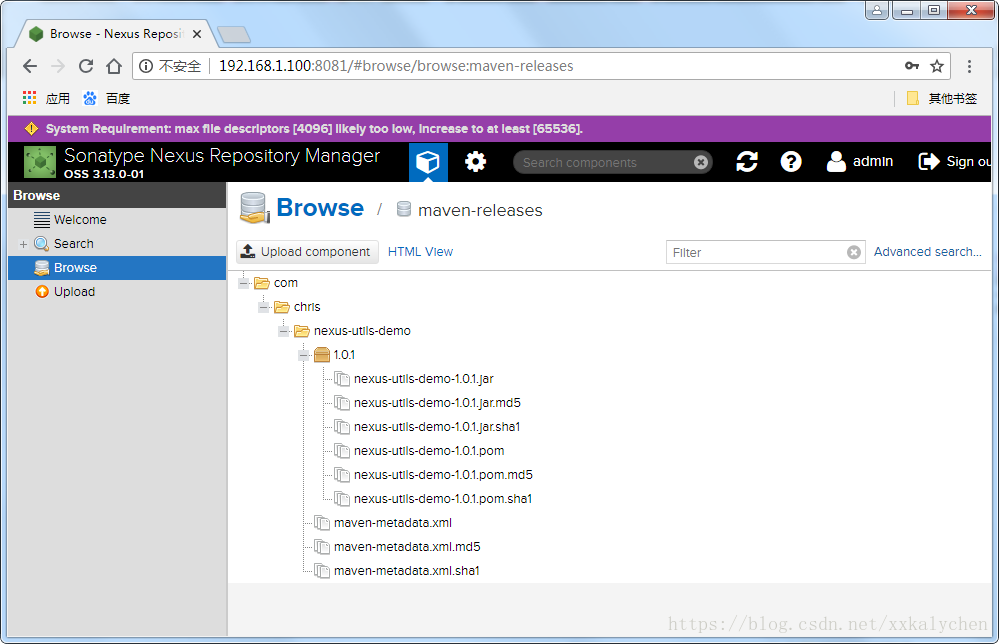Go back in the browser

[x=30, y=66]
